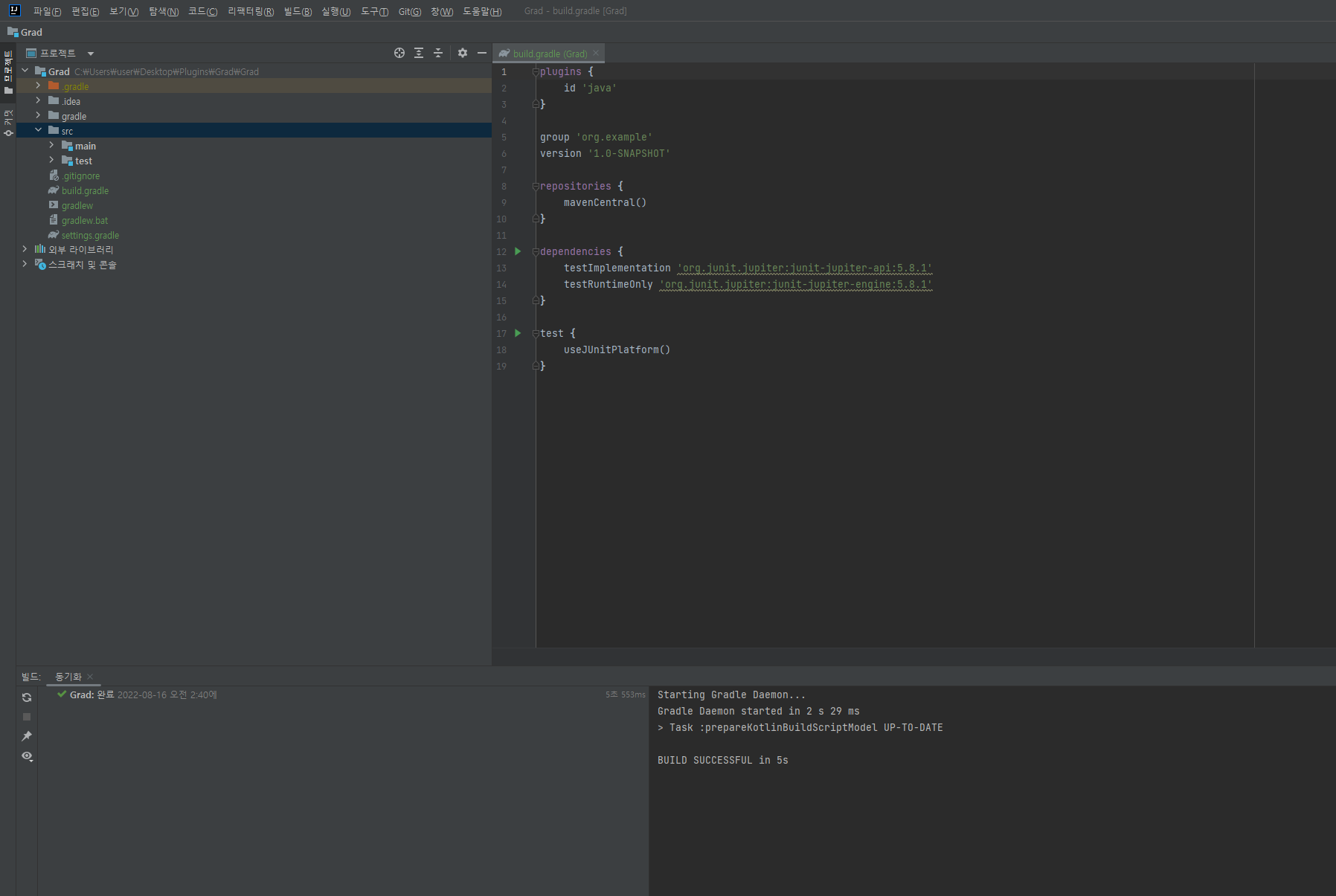The image size is (1336, 896).
Task: Open the Git(G) menu
Action: pyautogui.click(x=409, y=11)
